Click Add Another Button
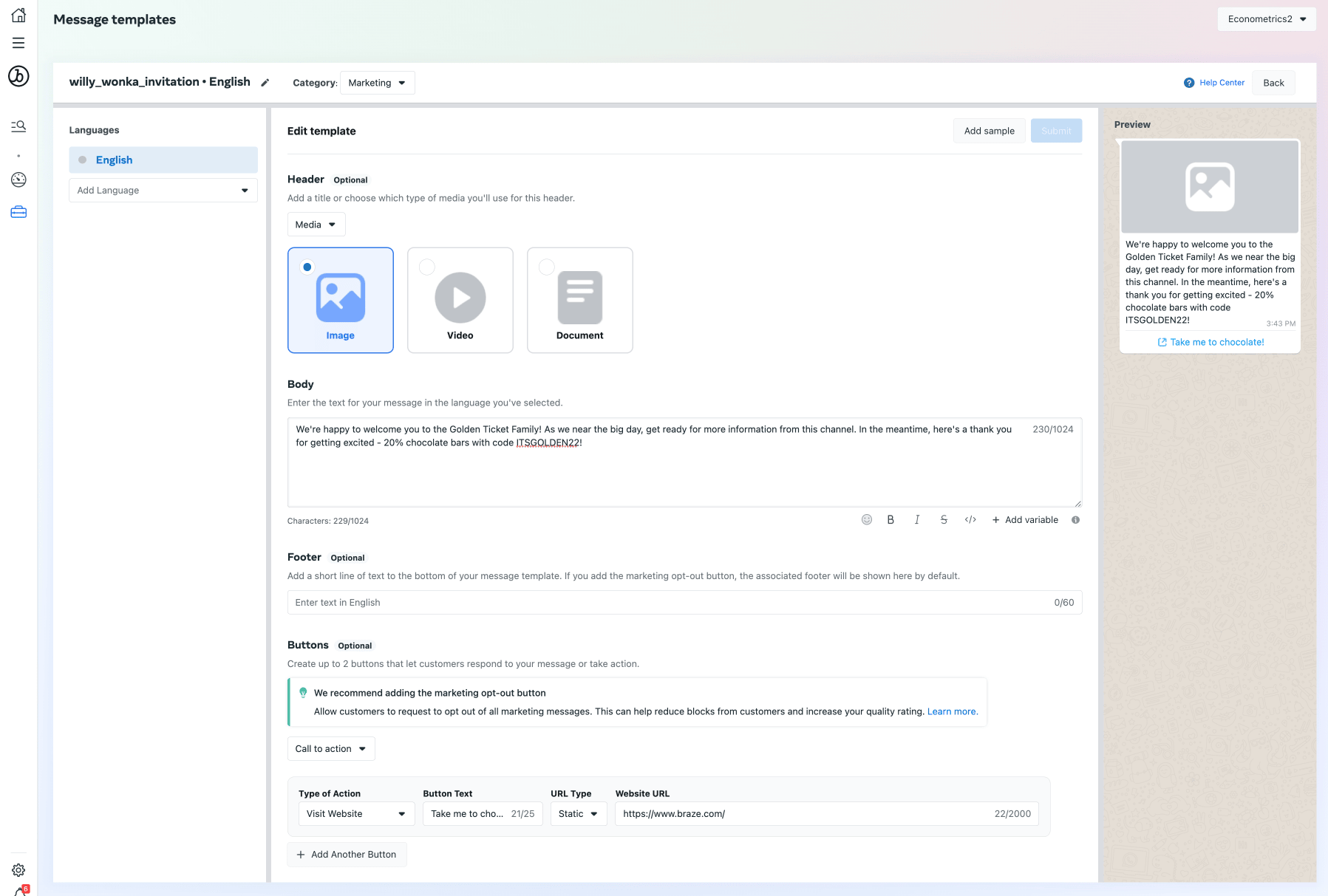This screenshot has height=896, width=1328. [x=347, y=855]
